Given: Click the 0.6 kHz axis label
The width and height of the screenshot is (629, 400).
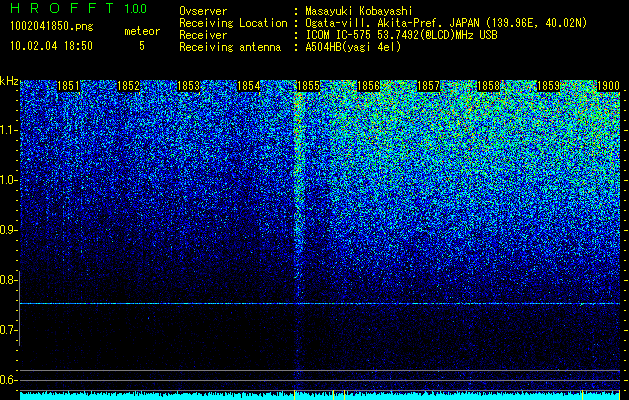Looking at the screenshot, I should (x=7, y=380).
